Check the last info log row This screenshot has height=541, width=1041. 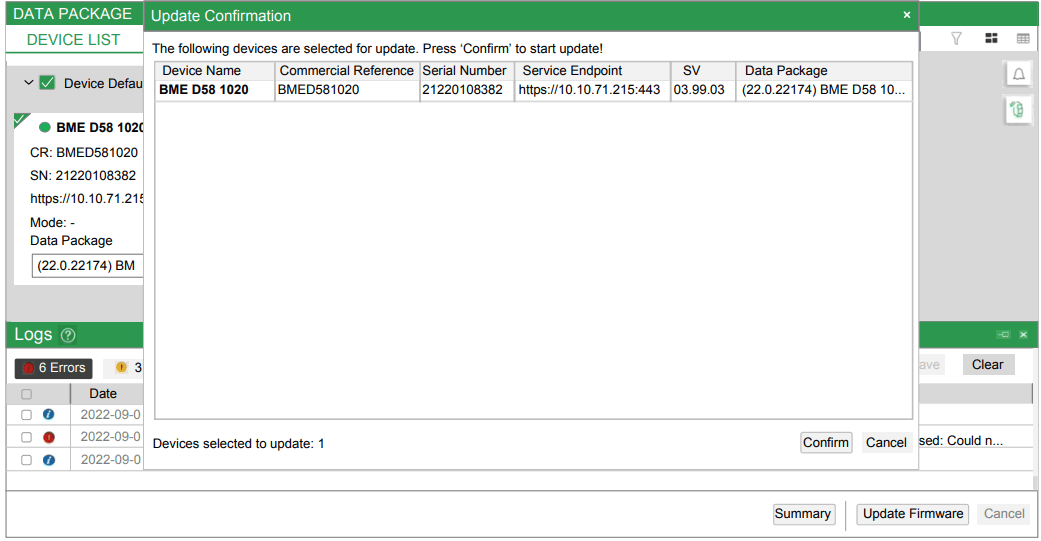(x=27, y=460)
